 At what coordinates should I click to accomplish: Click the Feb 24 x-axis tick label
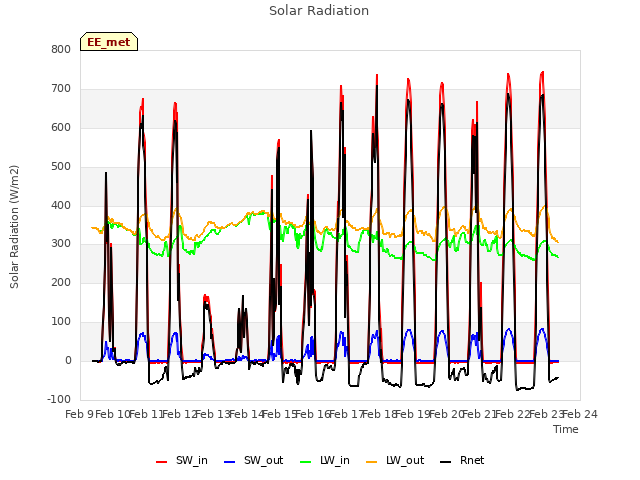pos(580,414)
